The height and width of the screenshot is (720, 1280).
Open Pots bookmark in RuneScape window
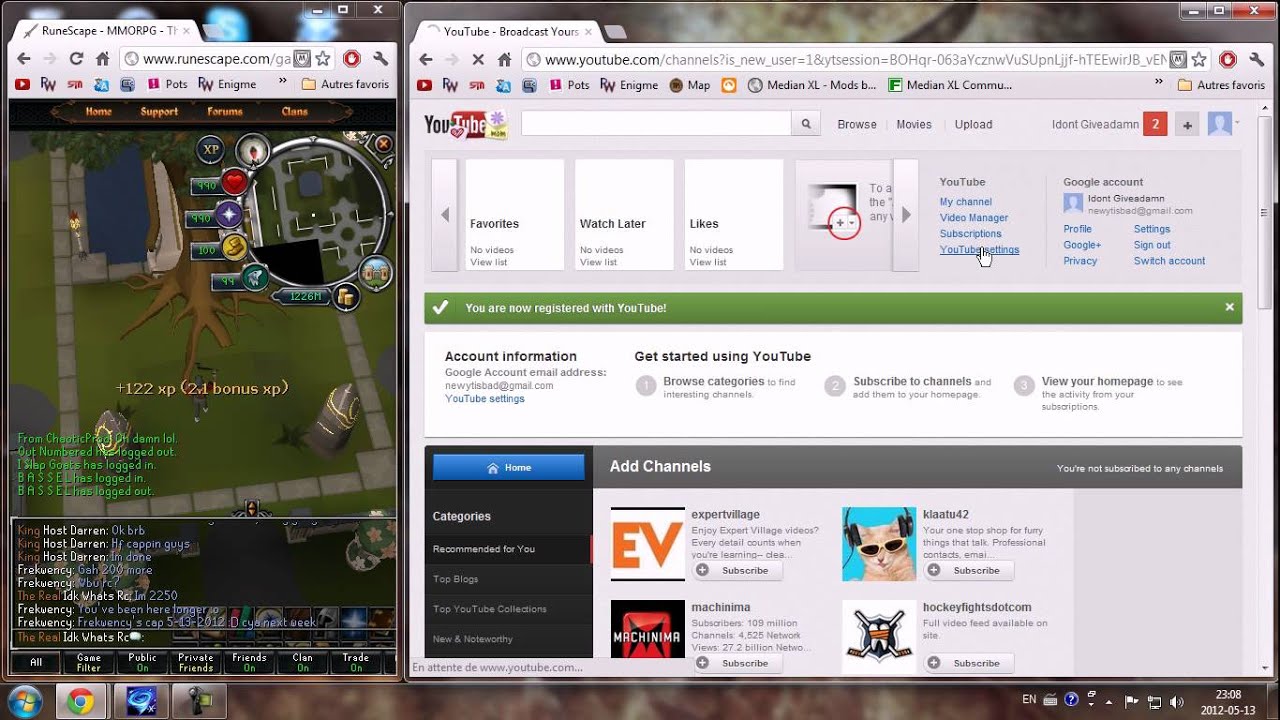(167, 84)
